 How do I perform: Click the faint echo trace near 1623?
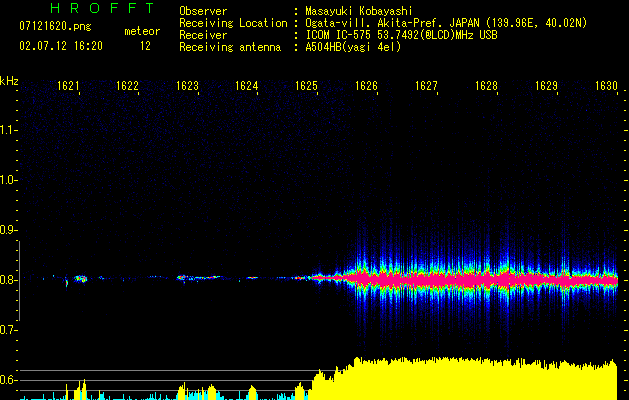(x=199, y=277)
